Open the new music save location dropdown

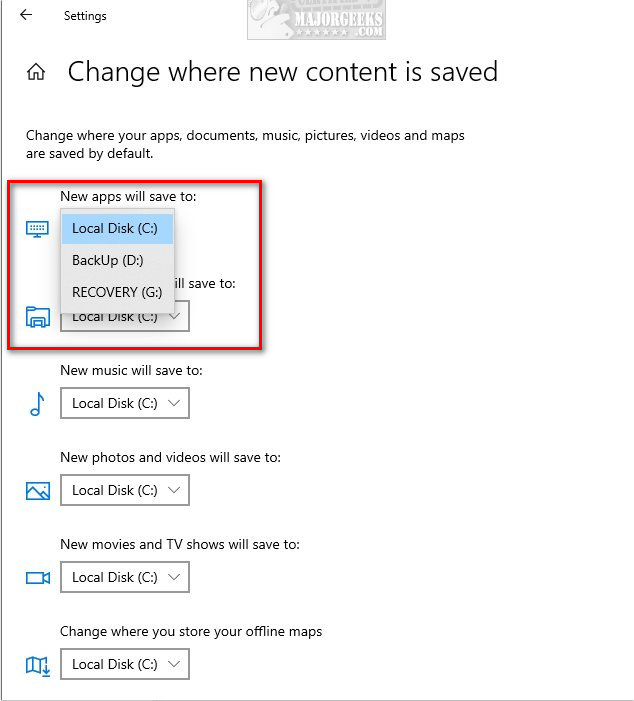pyautogui.click(x=125, y=404)
